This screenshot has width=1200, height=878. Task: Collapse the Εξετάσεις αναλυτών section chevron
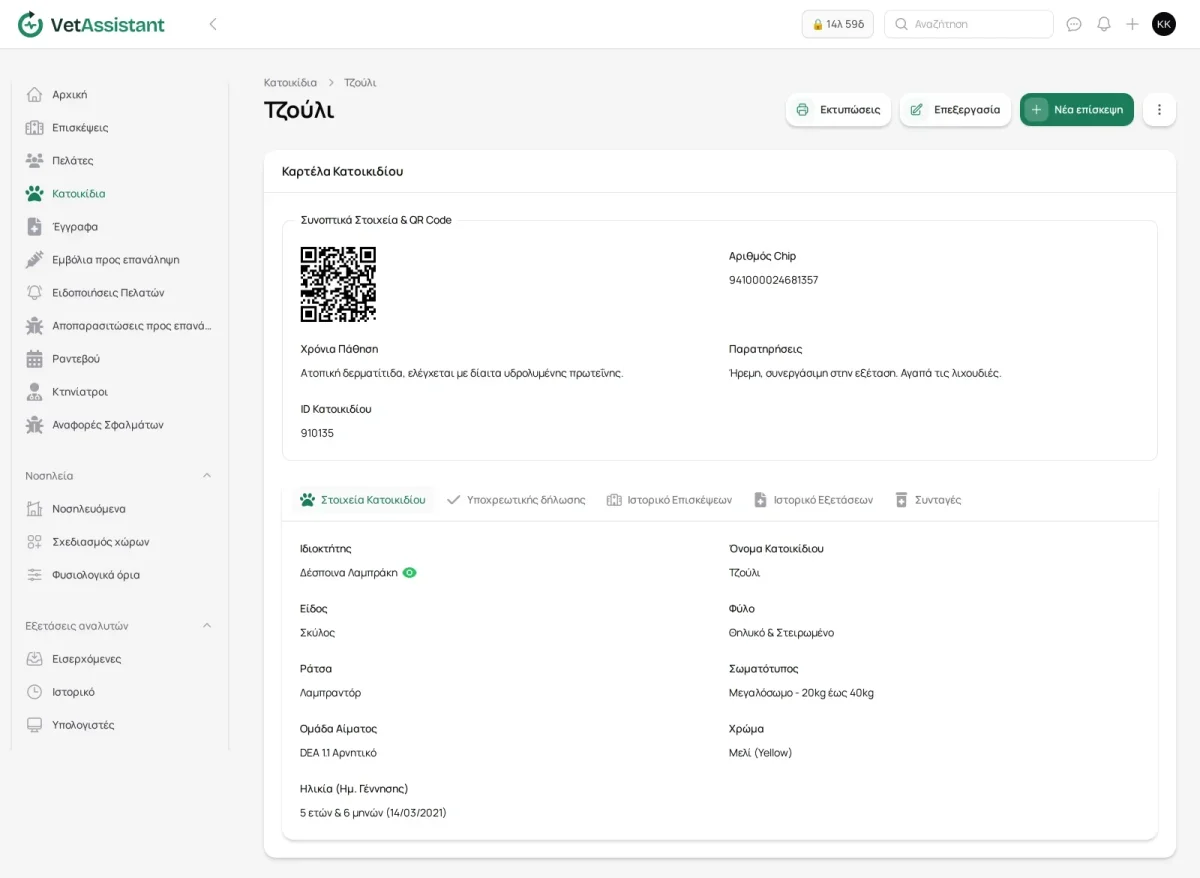click(207, 625)
